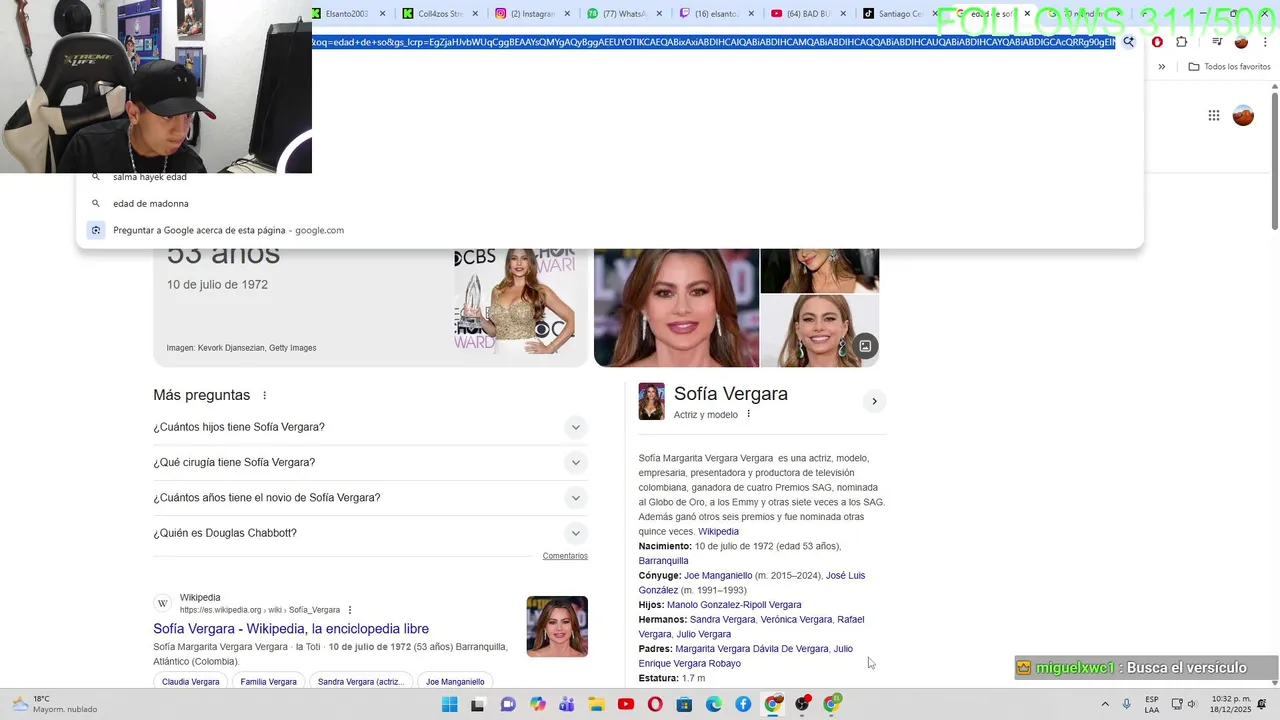Select the Joe Manganiello chip
Viewport: 1280px width, 720px height.
[455, 682]
